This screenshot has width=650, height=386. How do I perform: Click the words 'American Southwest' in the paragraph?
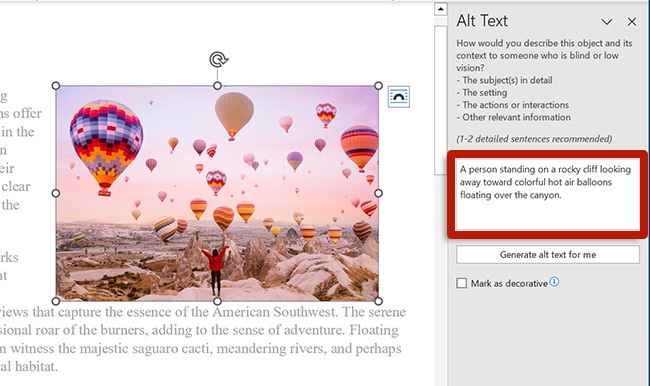pos(274,312)
